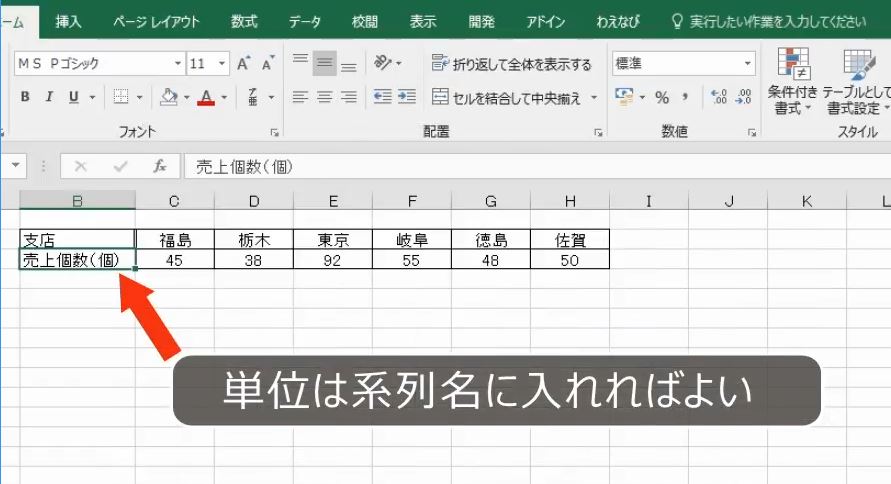Click the text orientation icon
Screen dimensions: 891x484
point(384,62)
